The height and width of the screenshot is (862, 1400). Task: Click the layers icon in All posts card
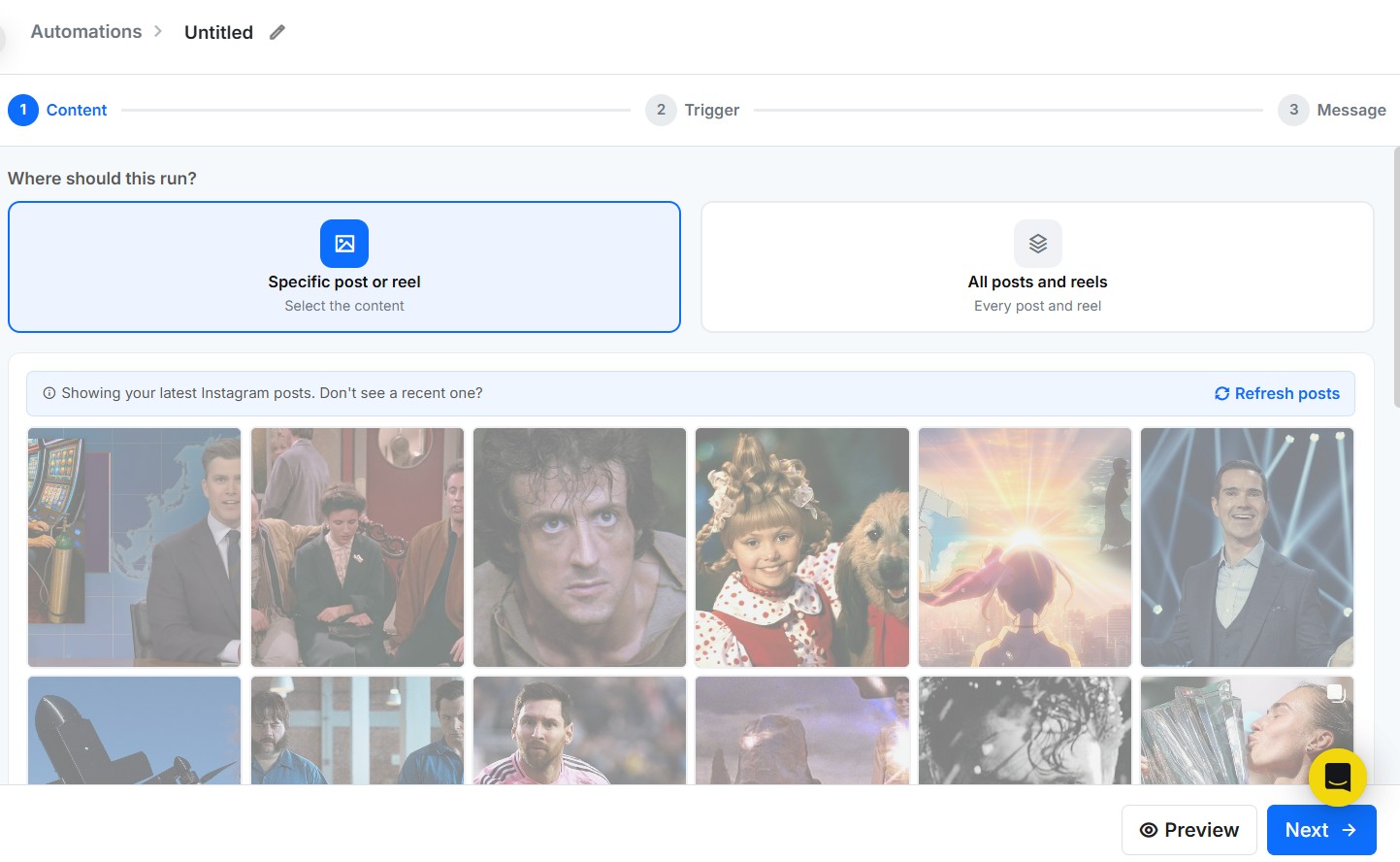pyautogui.click(x=1038, y=244)
